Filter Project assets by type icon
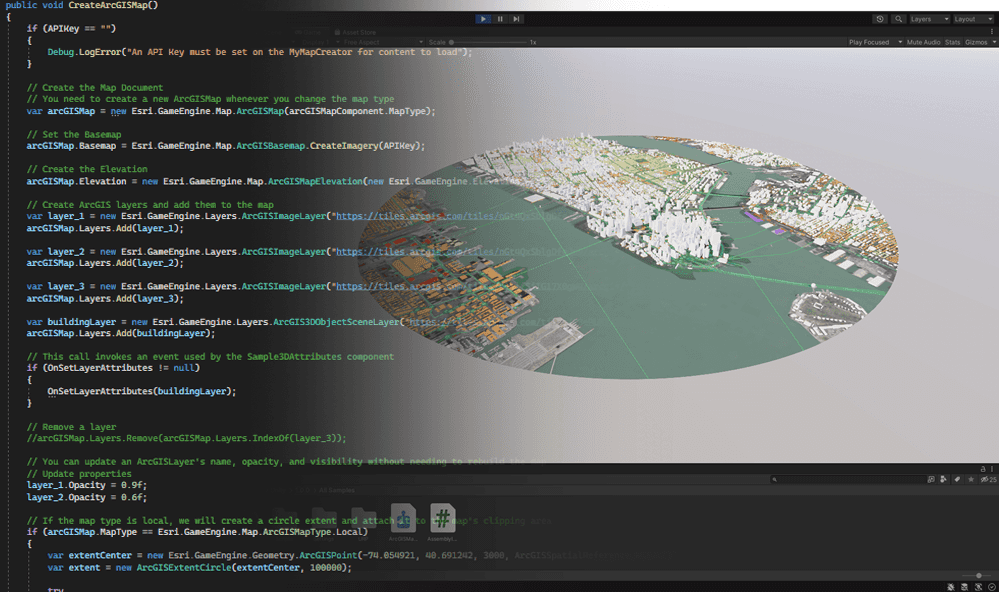999x592 pixels. click(944, 479)
